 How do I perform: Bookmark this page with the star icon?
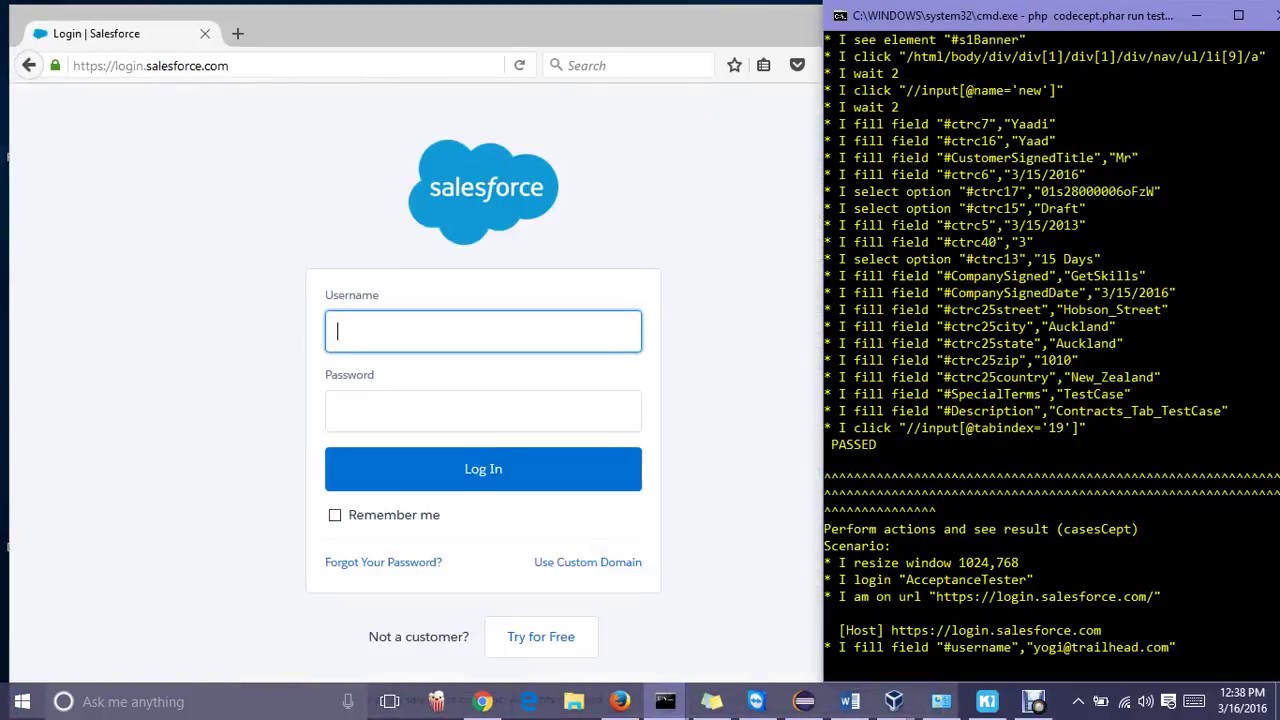(x=735, y=65)
